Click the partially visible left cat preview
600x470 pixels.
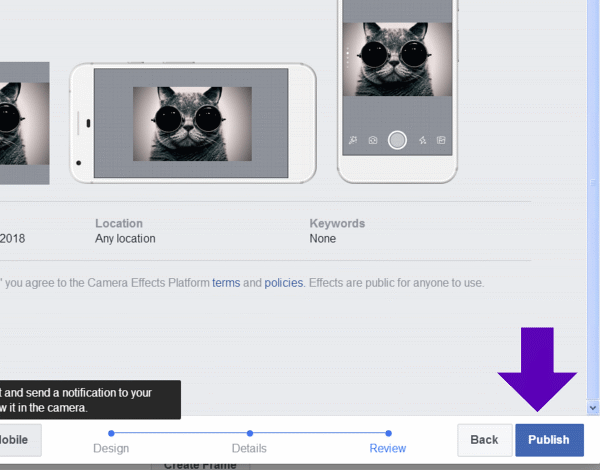pos(24,120)
